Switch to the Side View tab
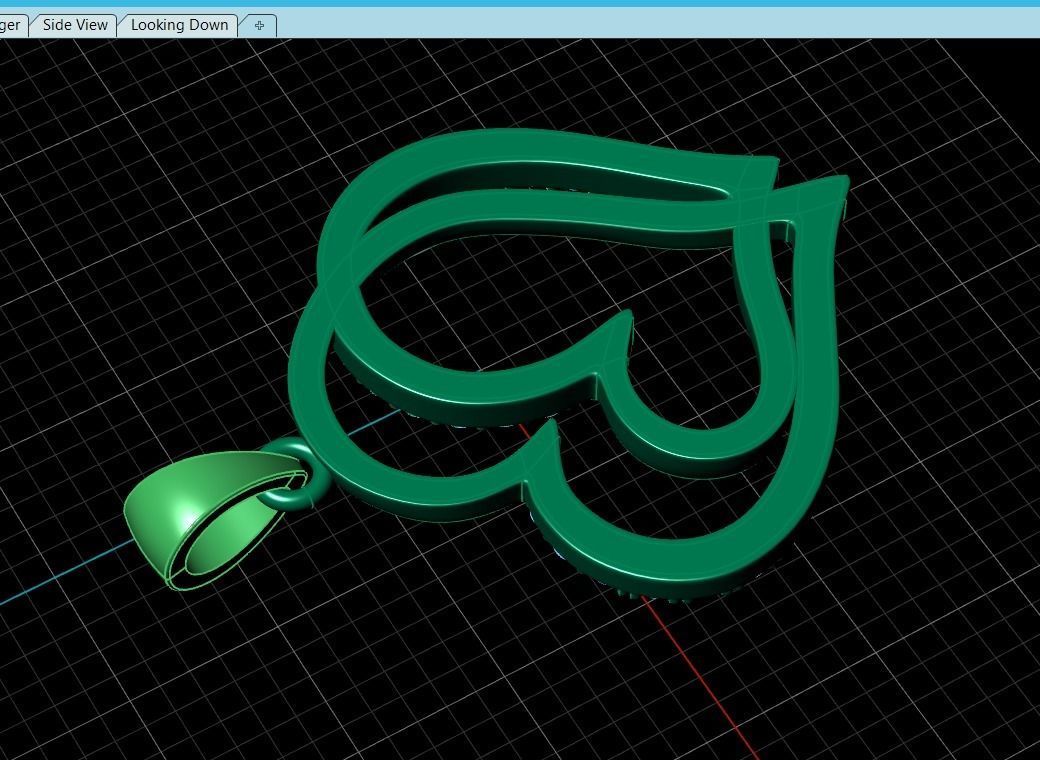This screenshot has width=1040, height=760. (74, 25)
